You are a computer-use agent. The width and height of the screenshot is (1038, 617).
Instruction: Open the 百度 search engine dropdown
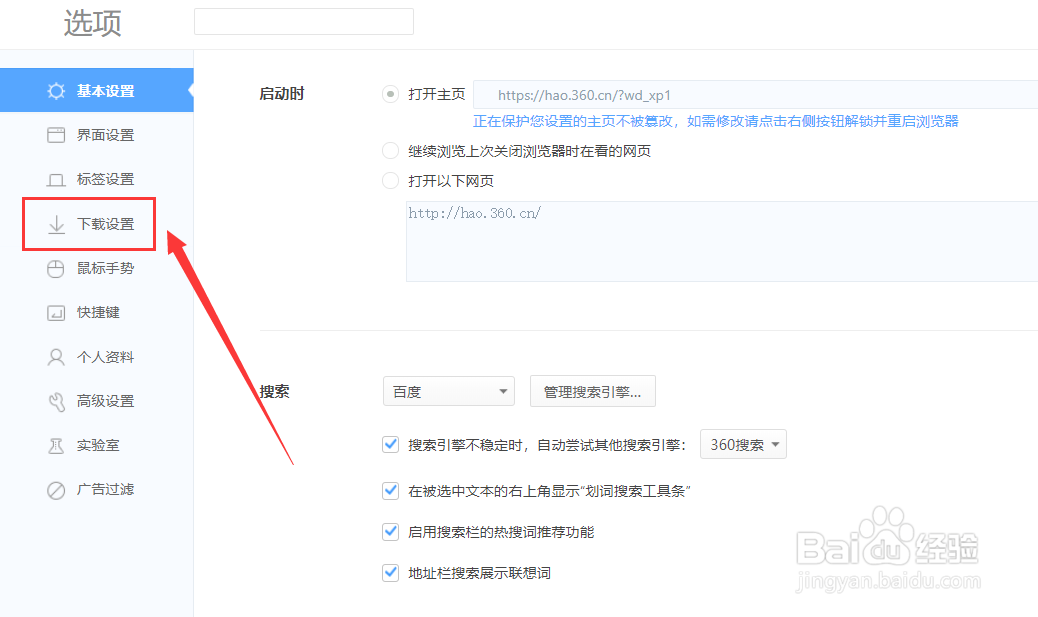point(449,391)
